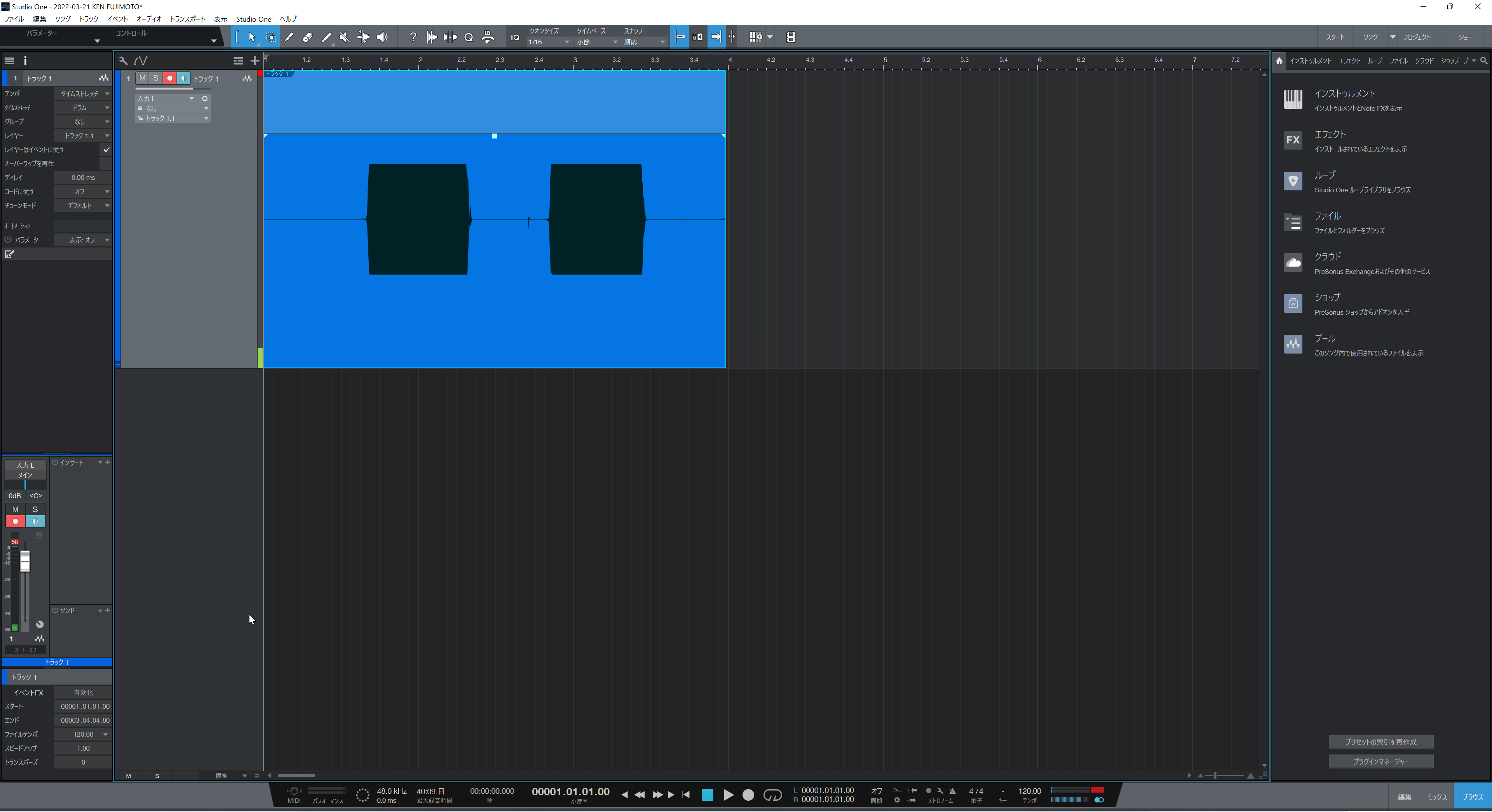Open the ファイル menu
This screenshot has width=1492, height=812.
14,19
